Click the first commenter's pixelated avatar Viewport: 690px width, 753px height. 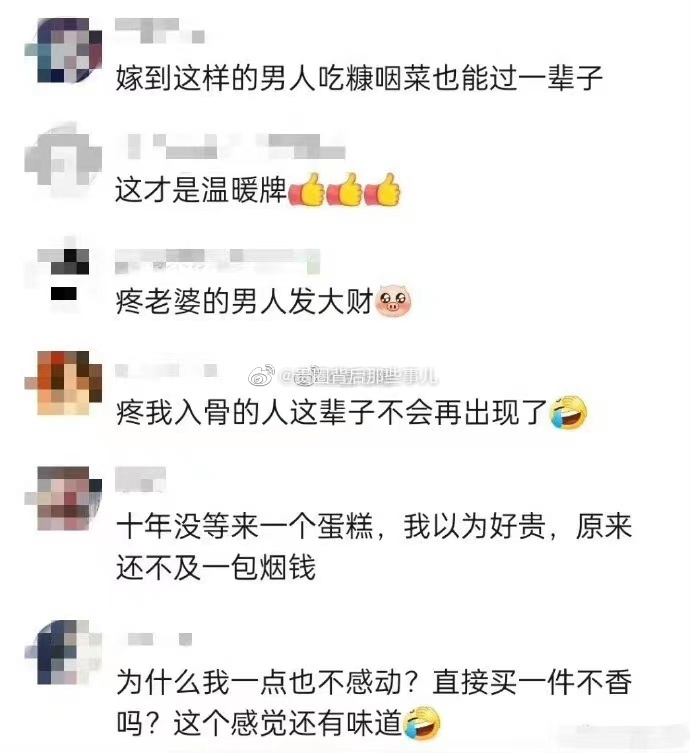[64, 50]
